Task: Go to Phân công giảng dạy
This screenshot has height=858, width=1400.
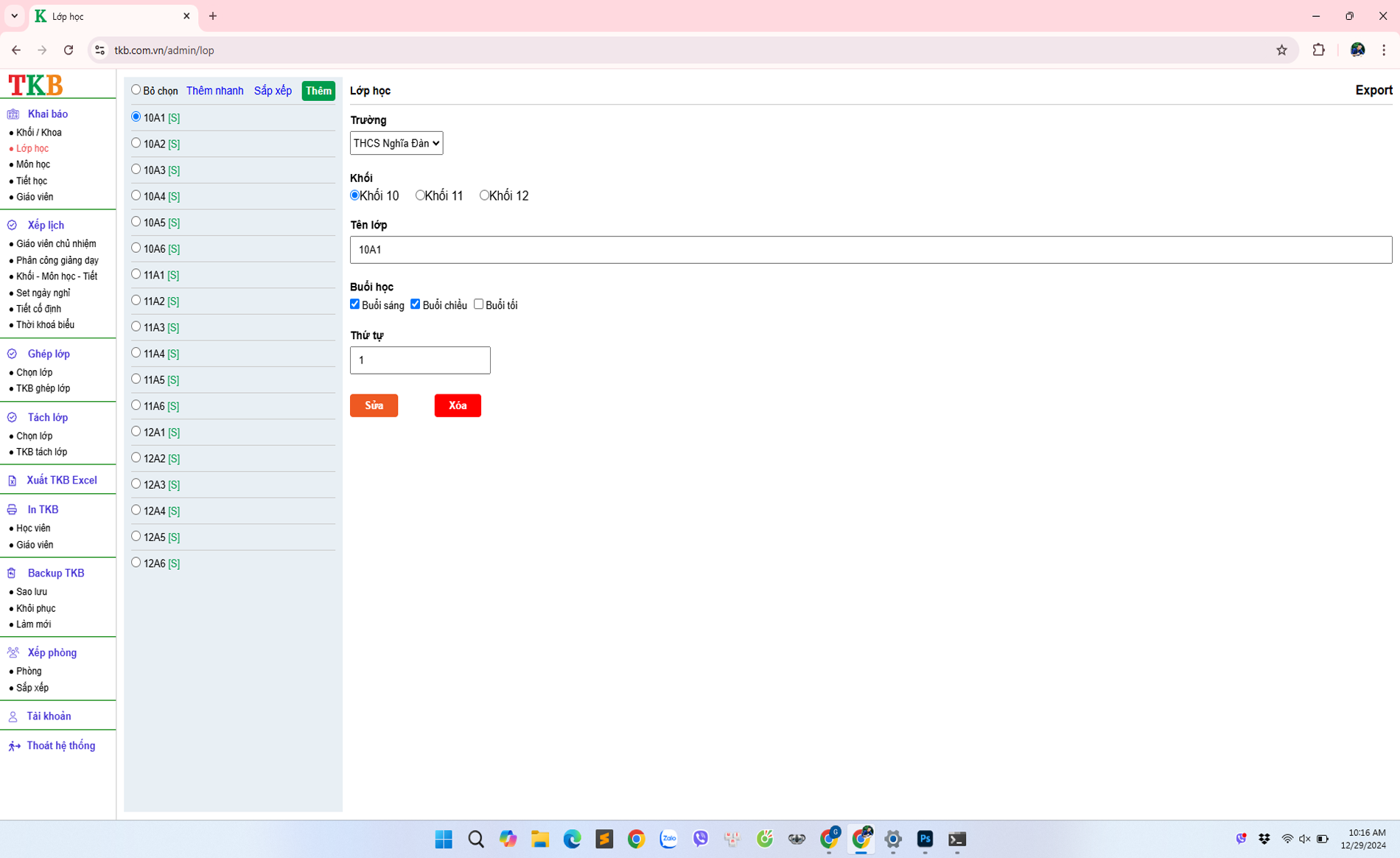Action: 57,260
